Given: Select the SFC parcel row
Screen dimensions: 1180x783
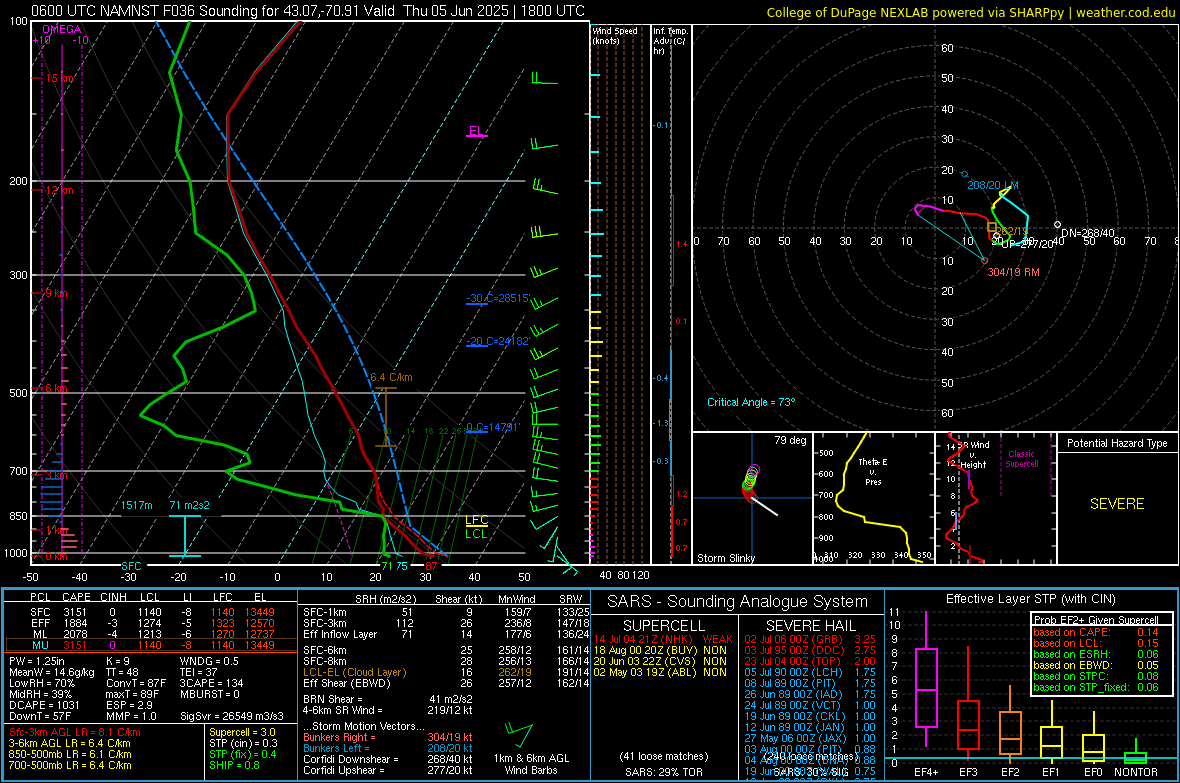Looking at the screenshot, I should point(152,612).
